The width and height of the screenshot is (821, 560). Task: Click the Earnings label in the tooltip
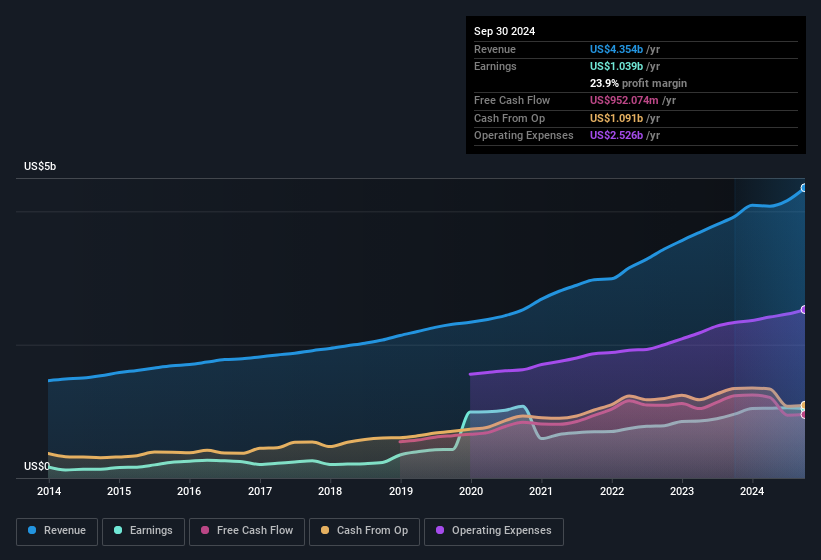pyautogui.click(x=495, y=66)
